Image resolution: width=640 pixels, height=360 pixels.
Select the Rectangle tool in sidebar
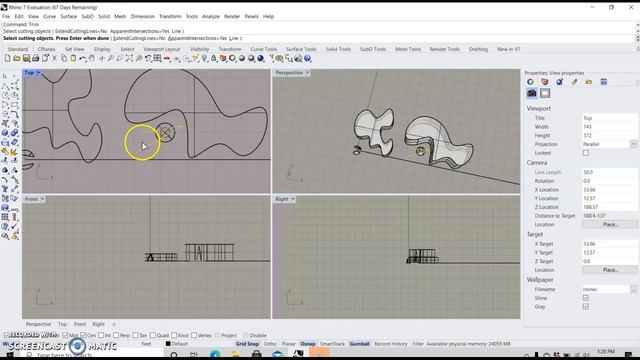point(14,105)
